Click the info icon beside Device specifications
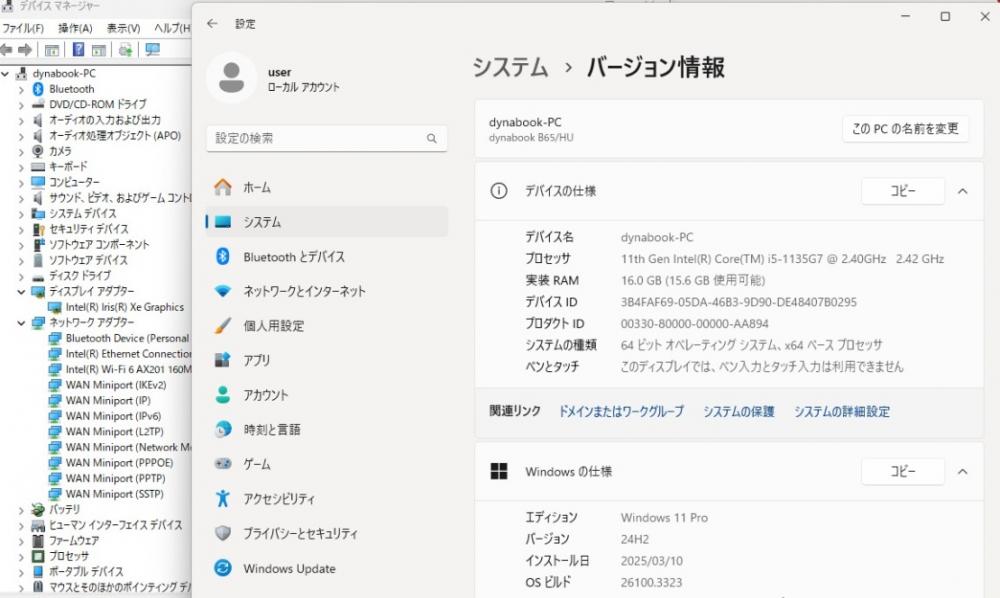Image resolution: width=1000 pixels, height=598 pixels. [499, 191]
